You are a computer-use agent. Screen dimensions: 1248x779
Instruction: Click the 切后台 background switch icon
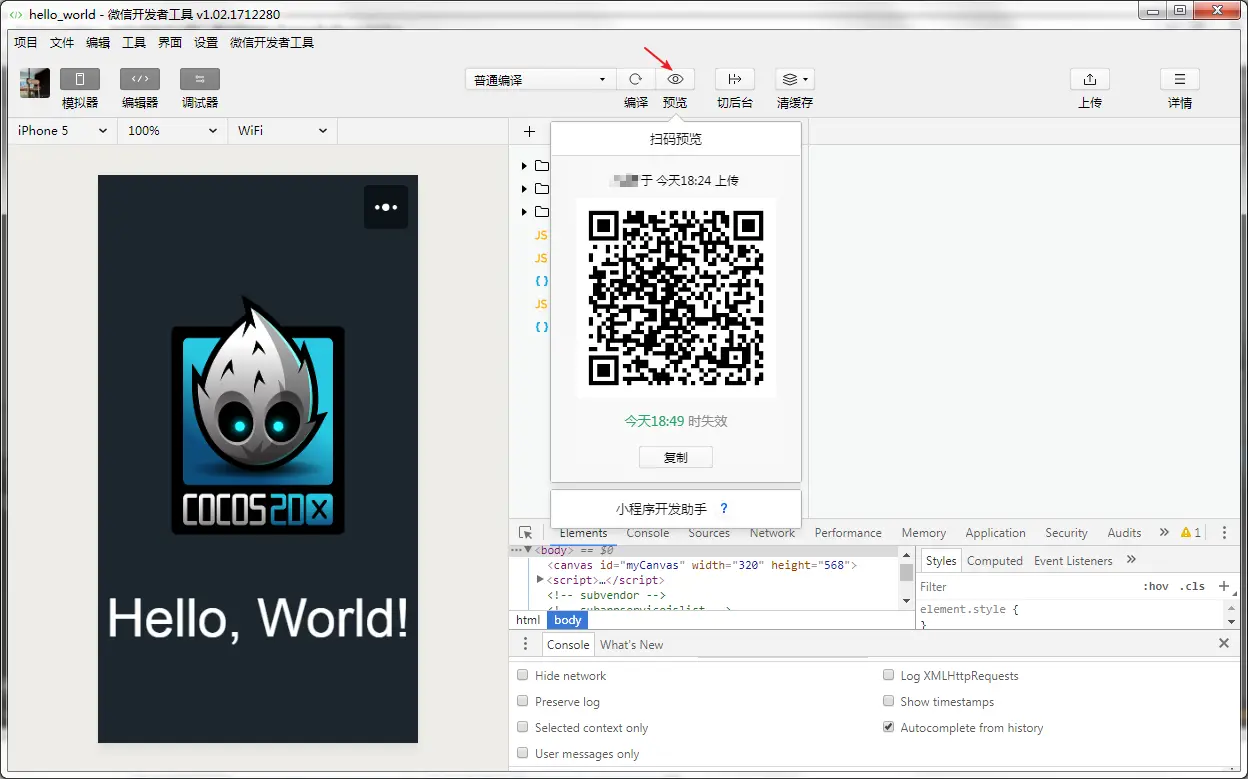[735, 80]
